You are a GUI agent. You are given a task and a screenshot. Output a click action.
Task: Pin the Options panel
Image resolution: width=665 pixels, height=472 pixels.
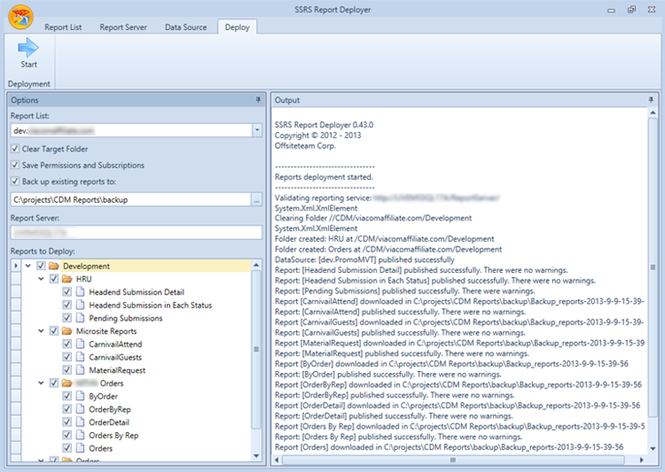tap(258, 100)
